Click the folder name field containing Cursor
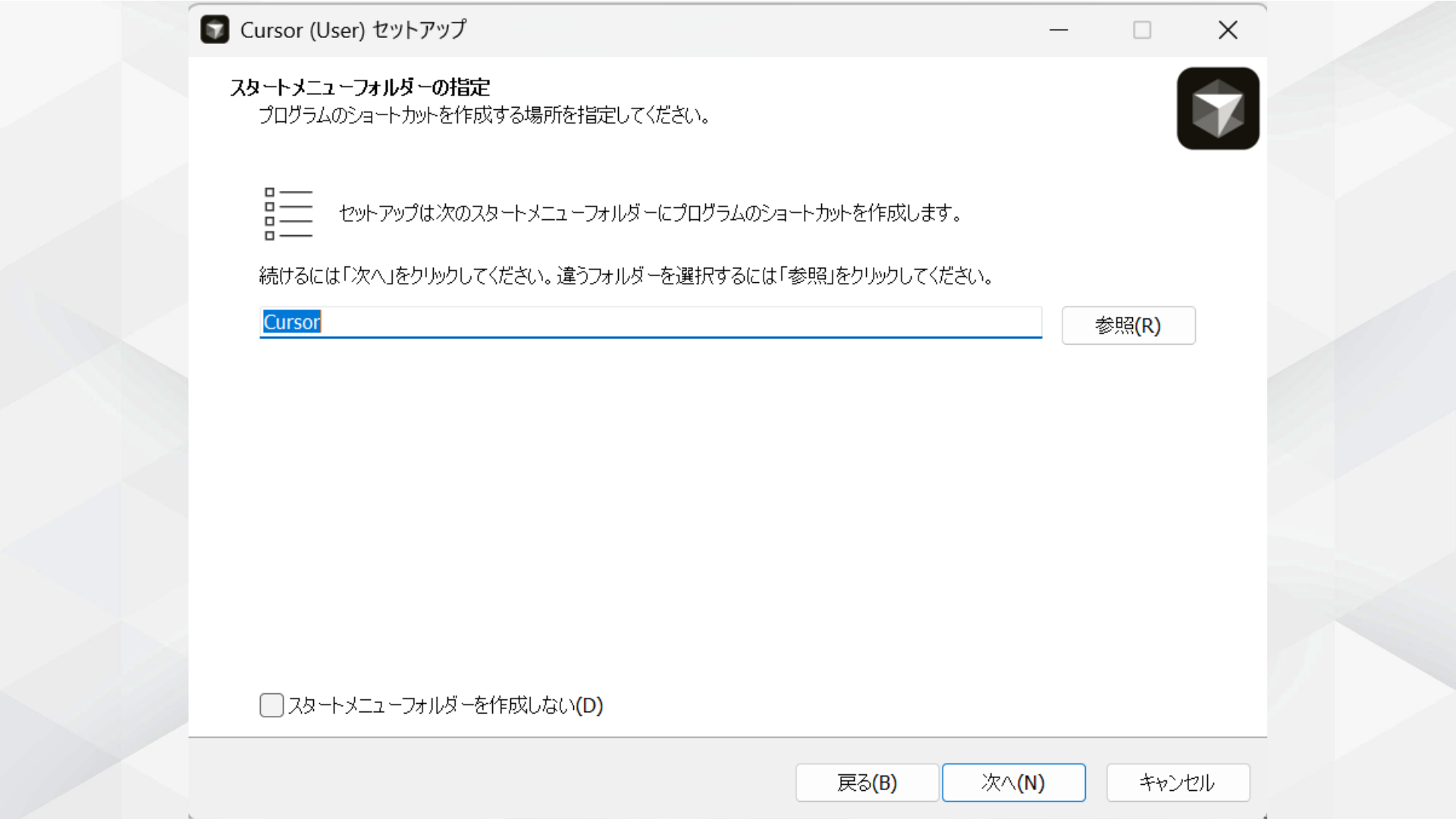1456x819 pixels. (x=651, y=322)
